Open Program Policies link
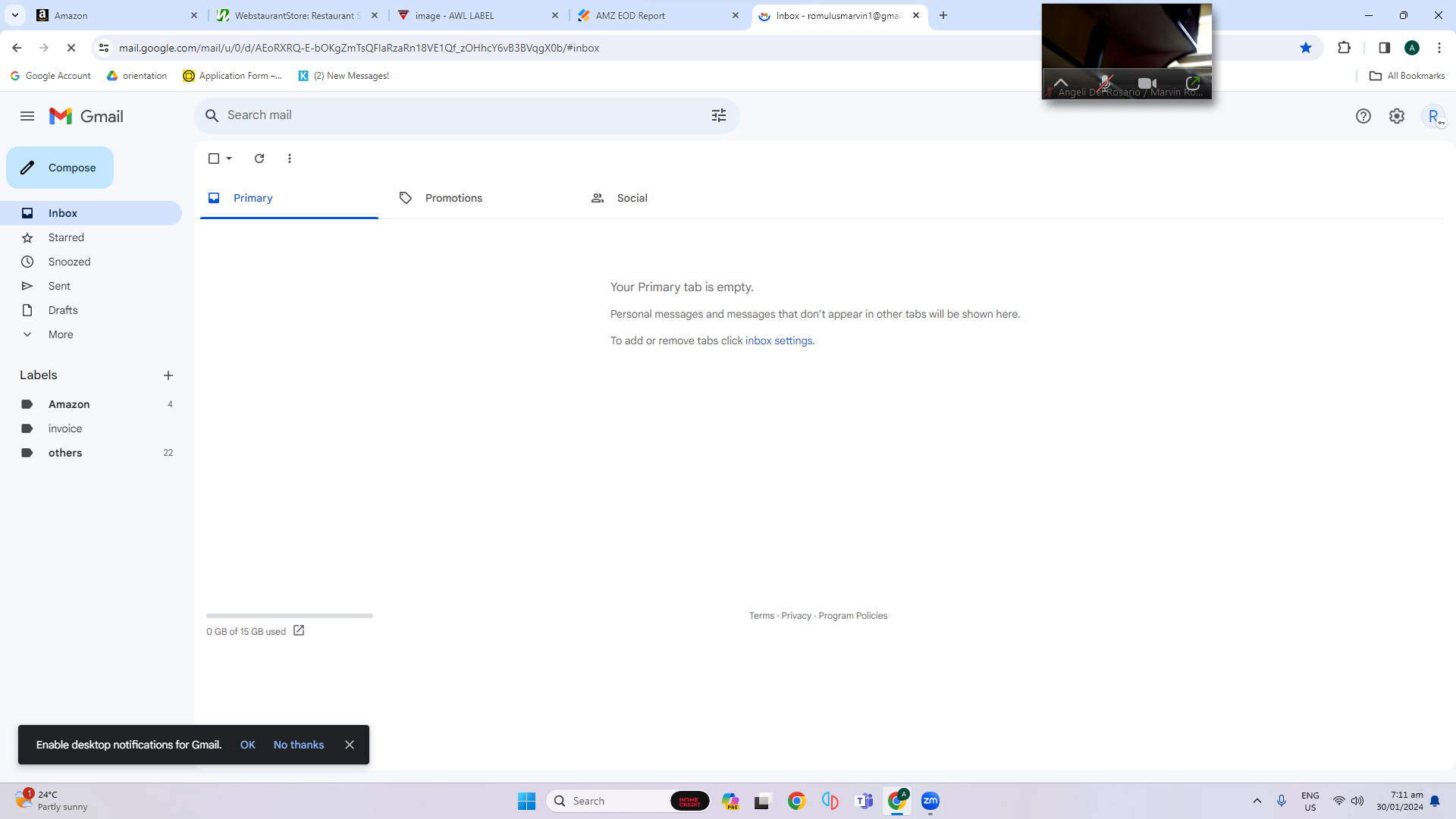Viewport: 1456px width, 819px height. pos(852,616)
